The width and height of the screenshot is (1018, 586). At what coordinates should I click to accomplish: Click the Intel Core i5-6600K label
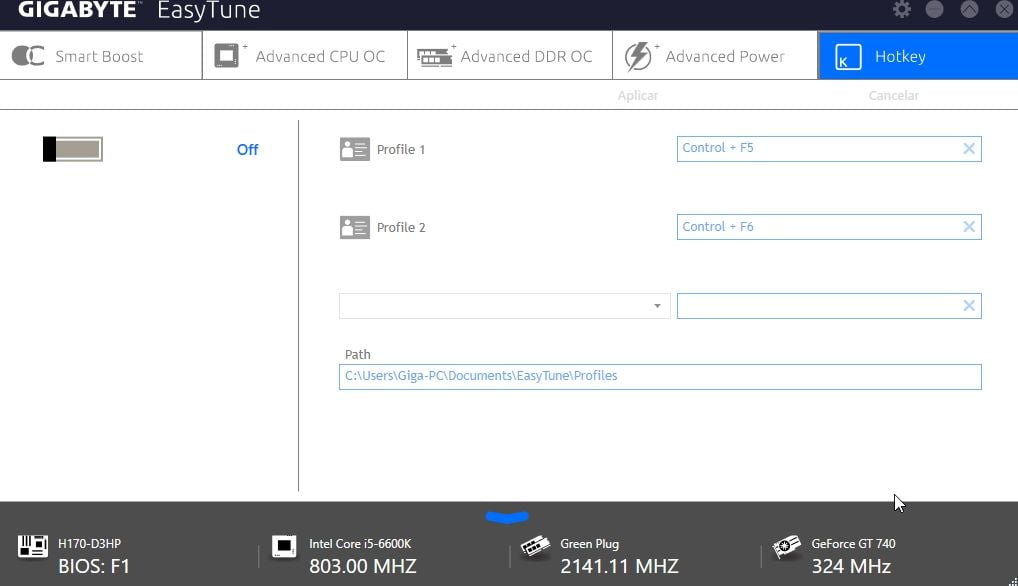(x=360, y=544)
